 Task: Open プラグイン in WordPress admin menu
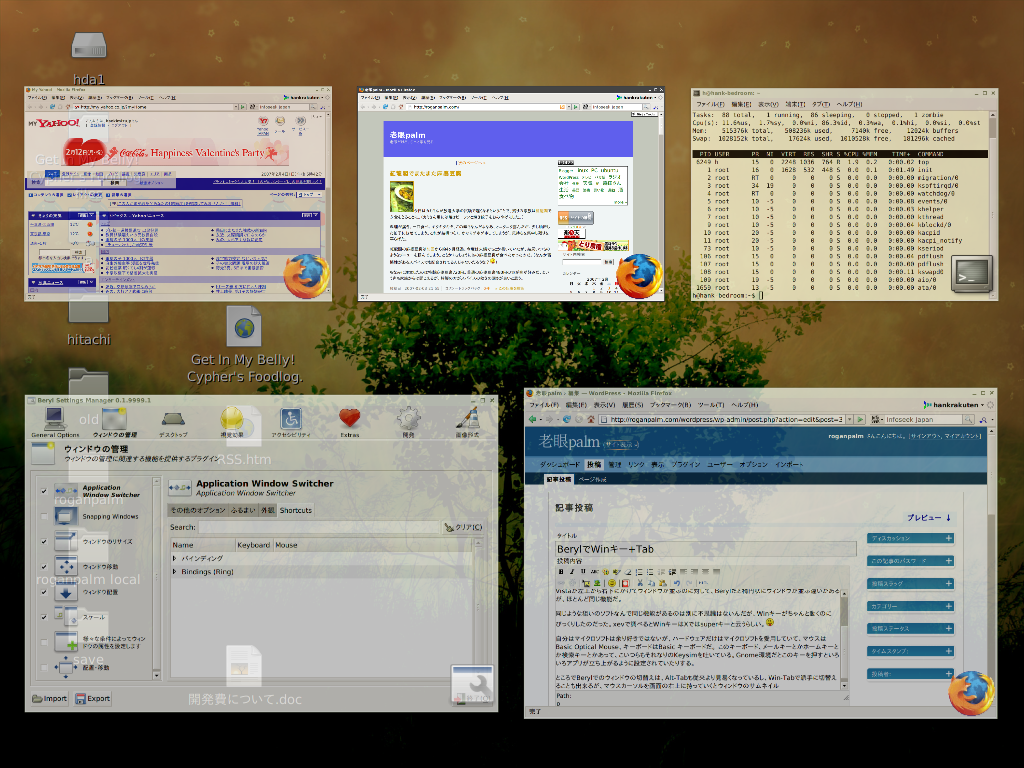point(686,464)
